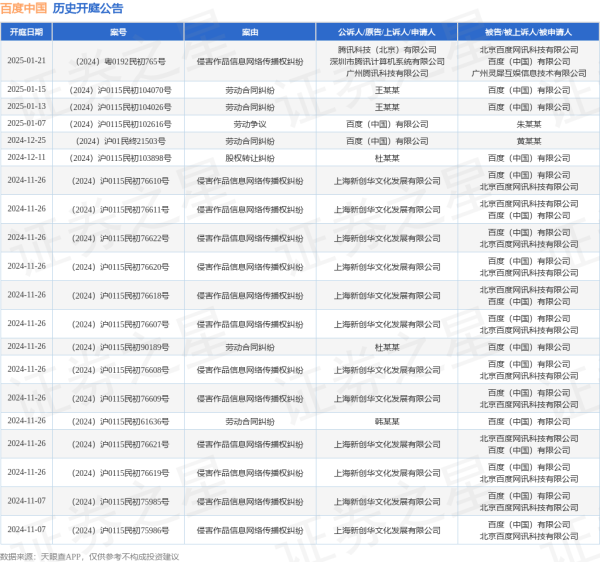The image size is (600, 562).
Task: Click defendant 黄某某
Action: pyautogui.click(x=529, y=141)
